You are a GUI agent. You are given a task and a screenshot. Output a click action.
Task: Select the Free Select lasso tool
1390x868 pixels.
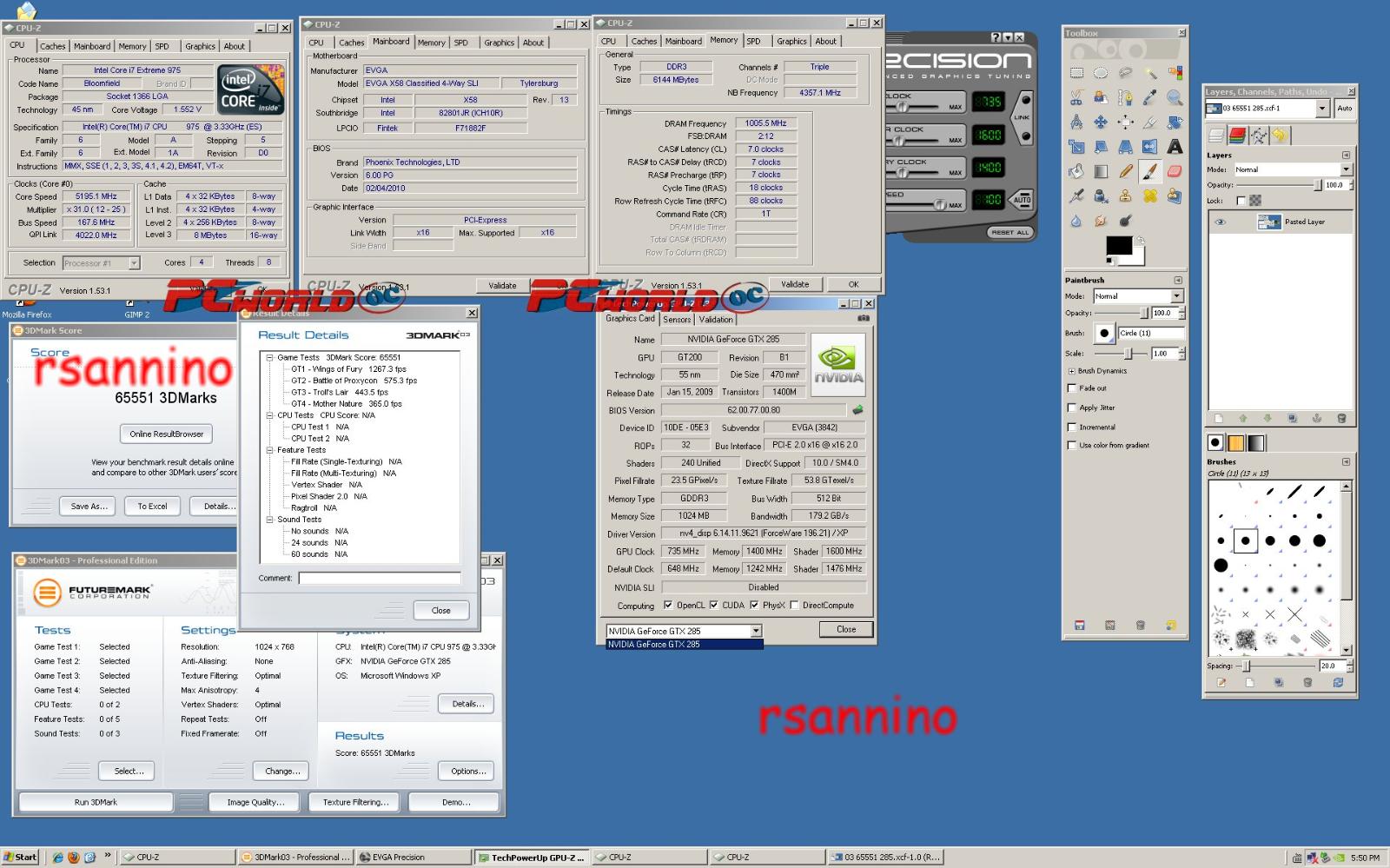coord(1125,73)
